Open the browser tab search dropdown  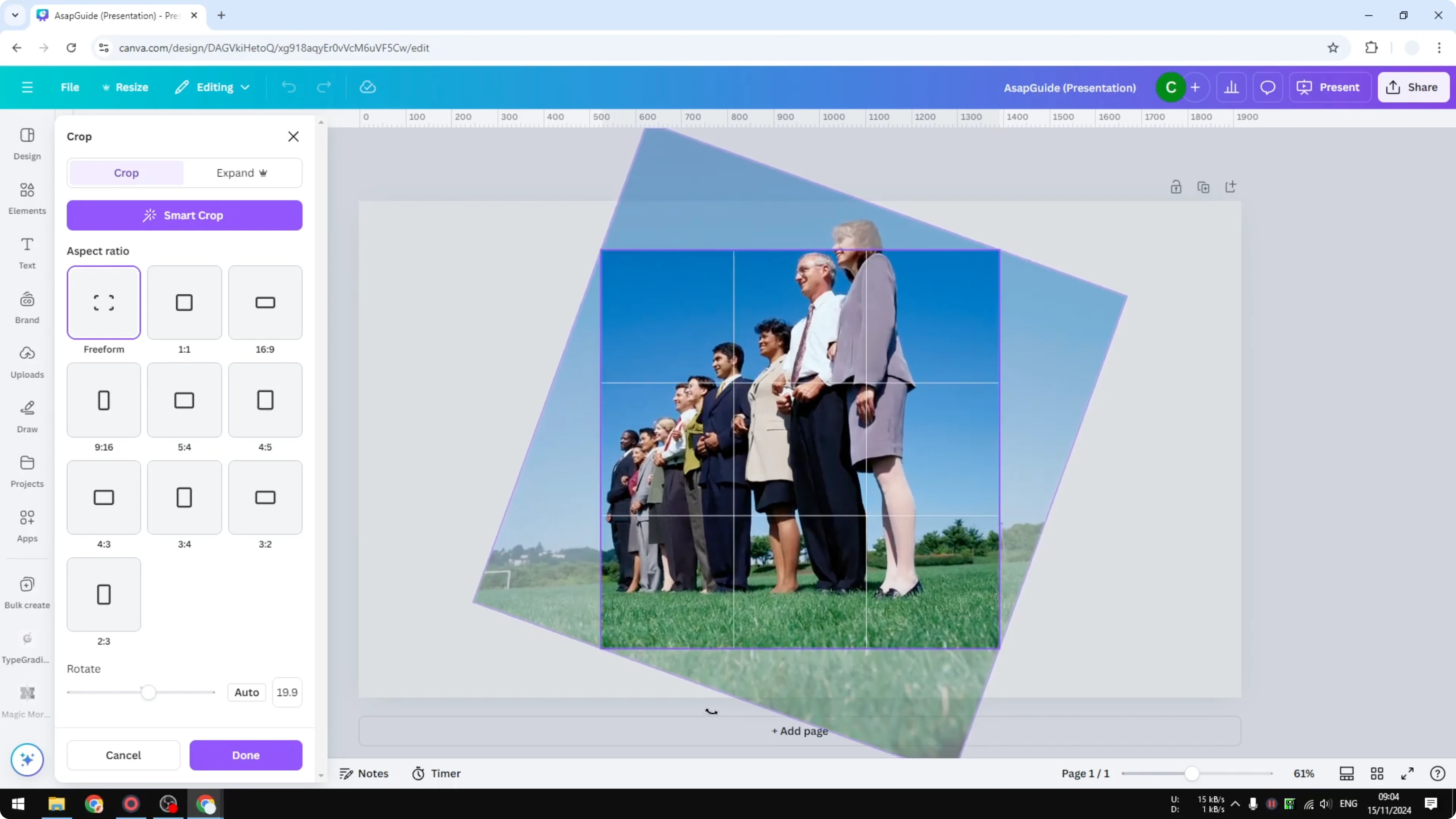(x=15, y=15)
